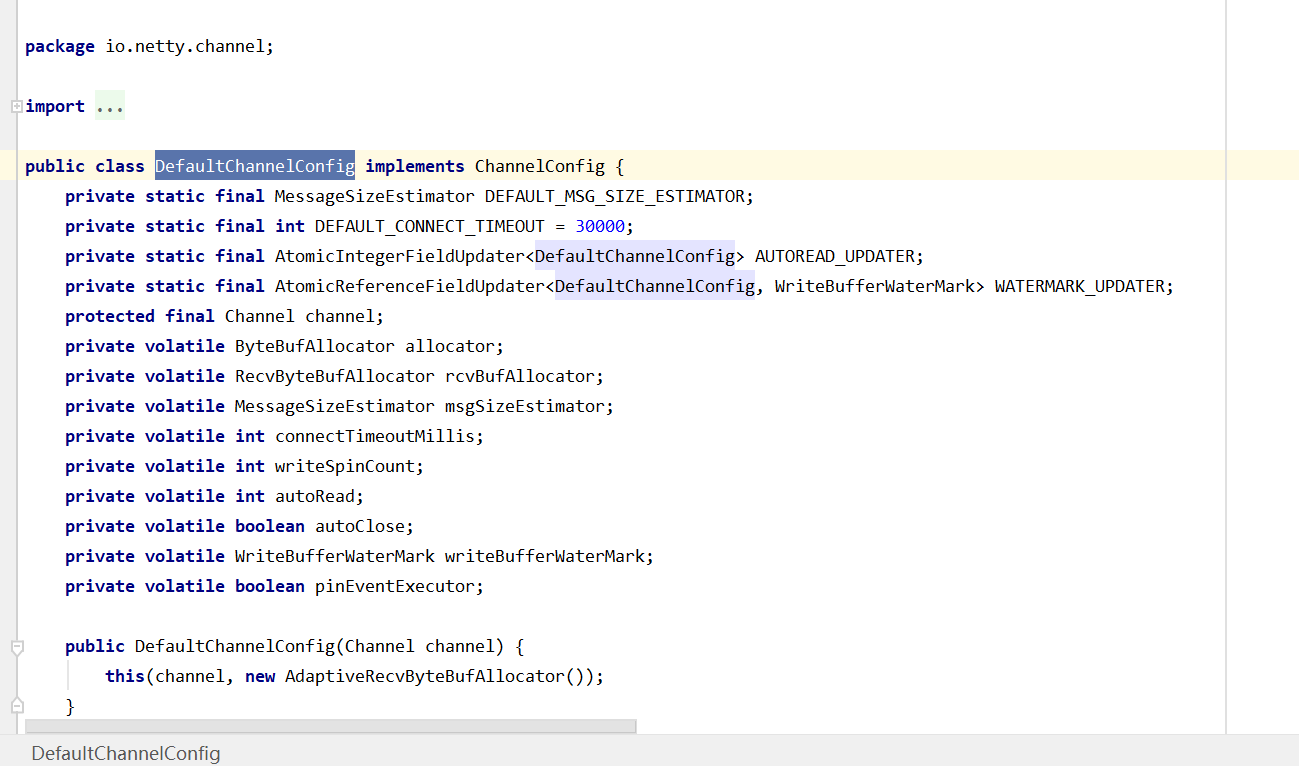The height and width of the screenshot is (766, 1299).
Task: Click the msgSizeEstimator field name
Action: 525,406
